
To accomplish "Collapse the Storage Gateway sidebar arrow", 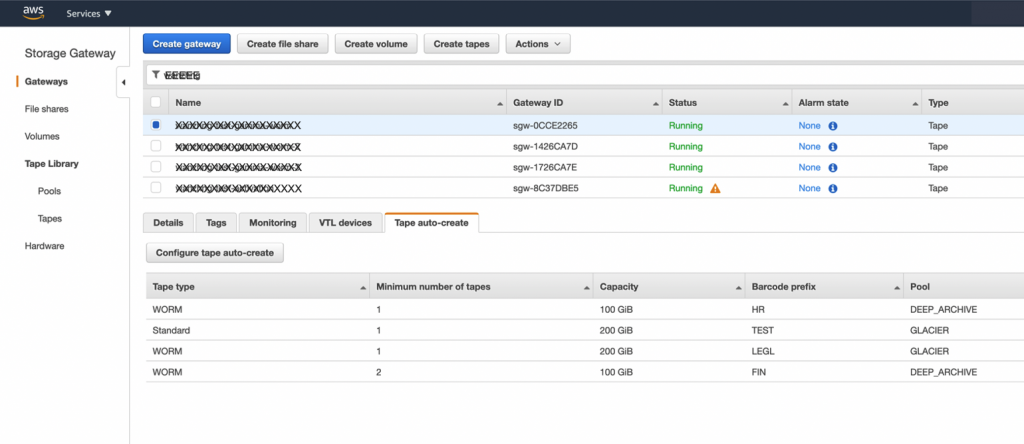I will 123,82.
